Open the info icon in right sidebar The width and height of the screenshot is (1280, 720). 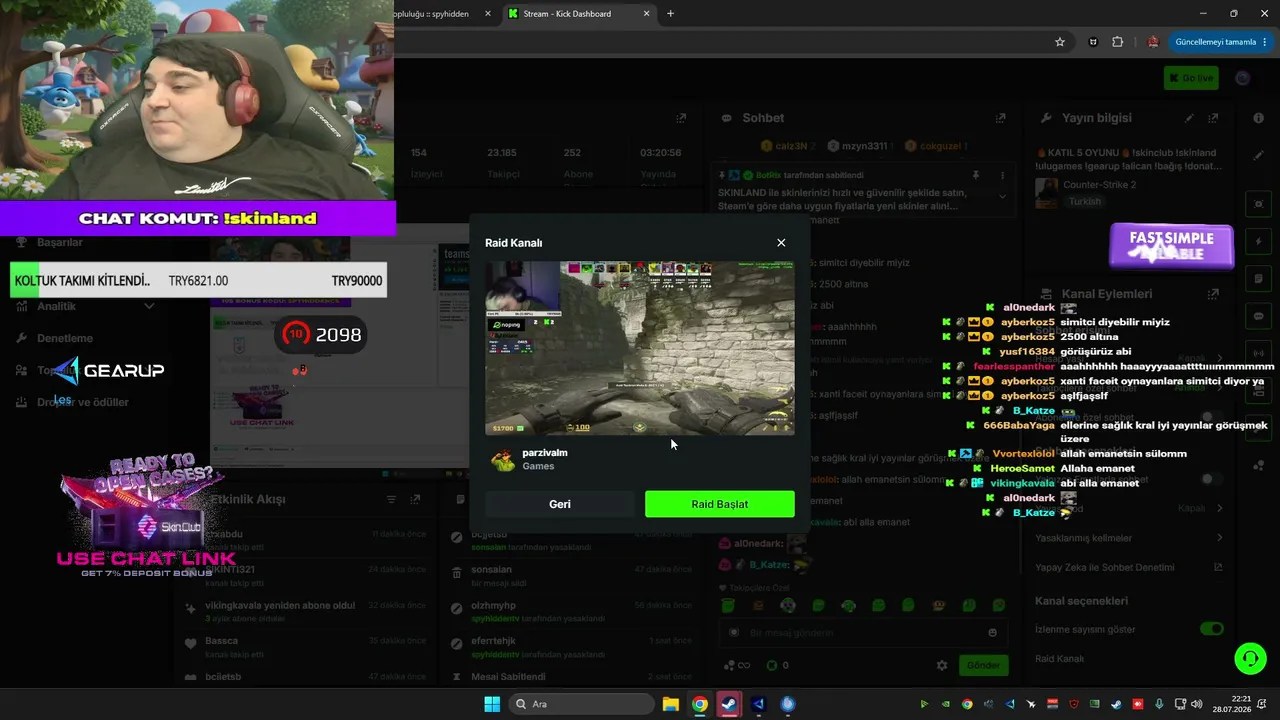pyautogui.click(x=1258, y=118)
